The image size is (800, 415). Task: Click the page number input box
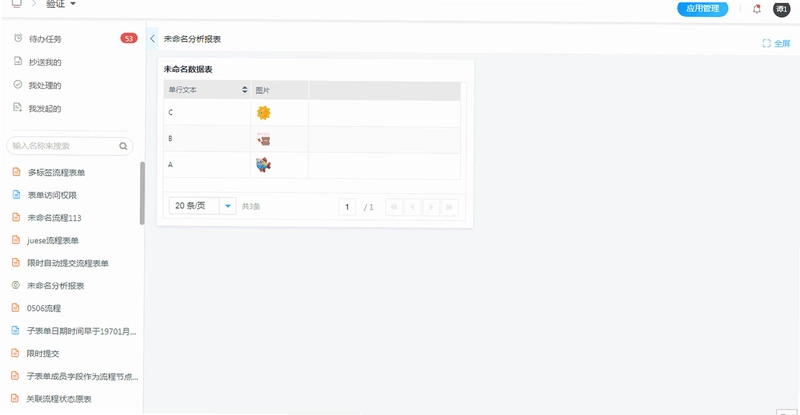coord(347,207)
